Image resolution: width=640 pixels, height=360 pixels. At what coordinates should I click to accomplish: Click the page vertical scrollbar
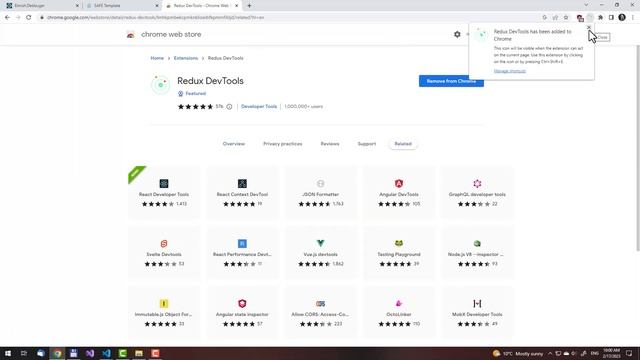pos(638,149)
